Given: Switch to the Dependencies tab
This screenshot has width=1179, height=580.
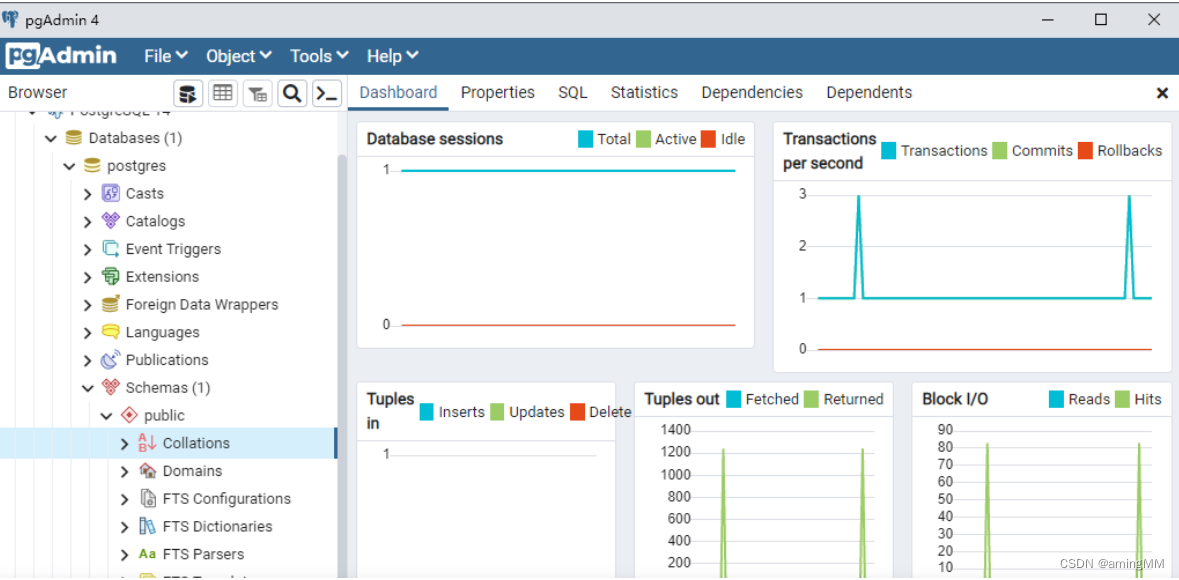Looking at the screenshot, I should point(752,93).
